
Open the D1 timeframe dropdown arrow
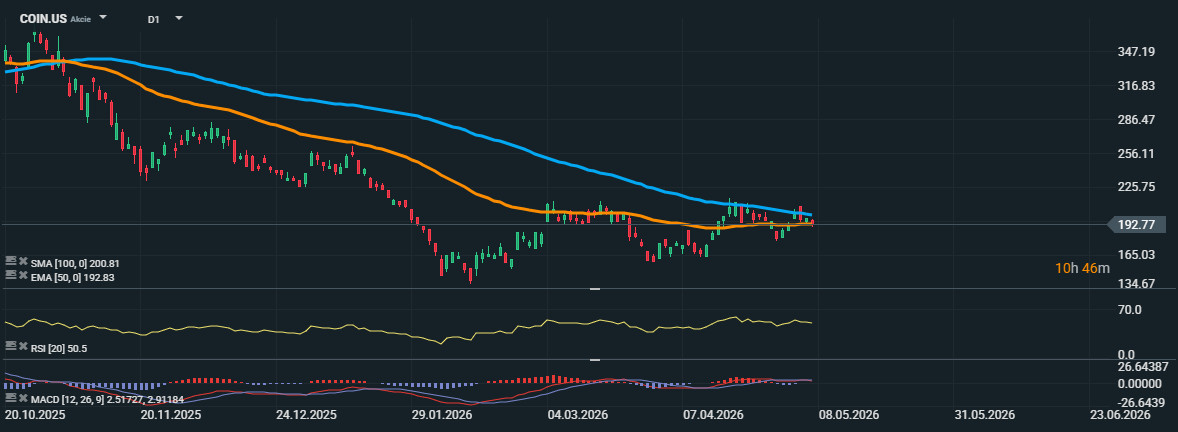(179, 17)
